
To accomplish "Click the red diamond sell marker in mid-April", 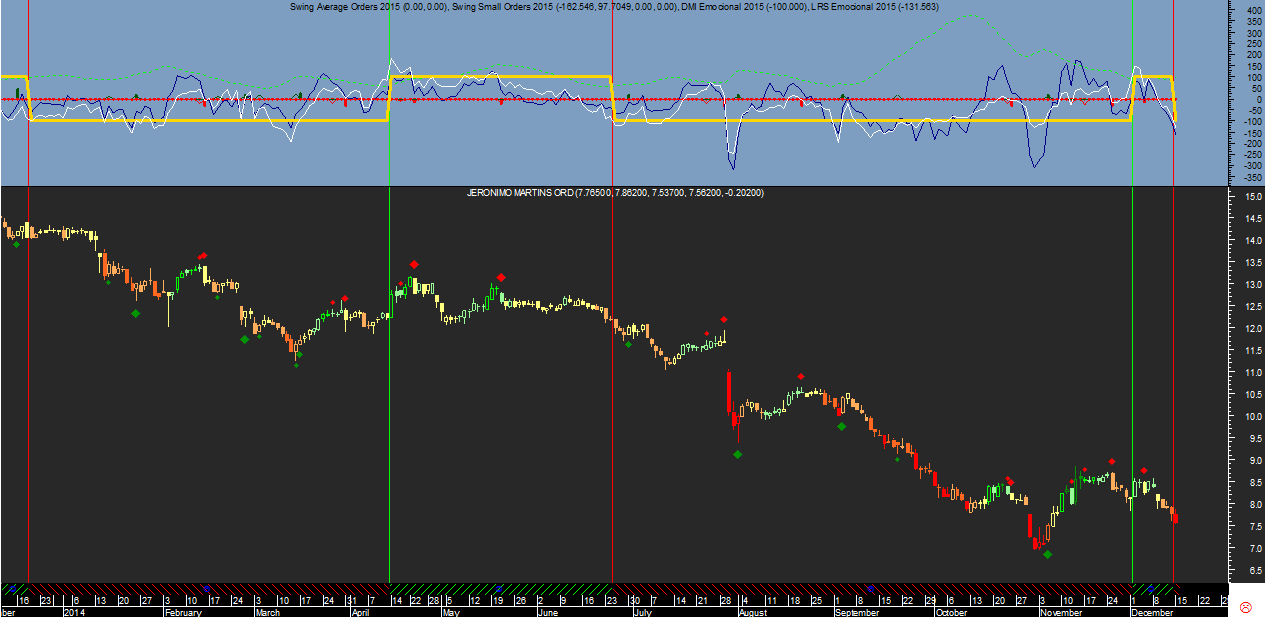I will [414, 265].
